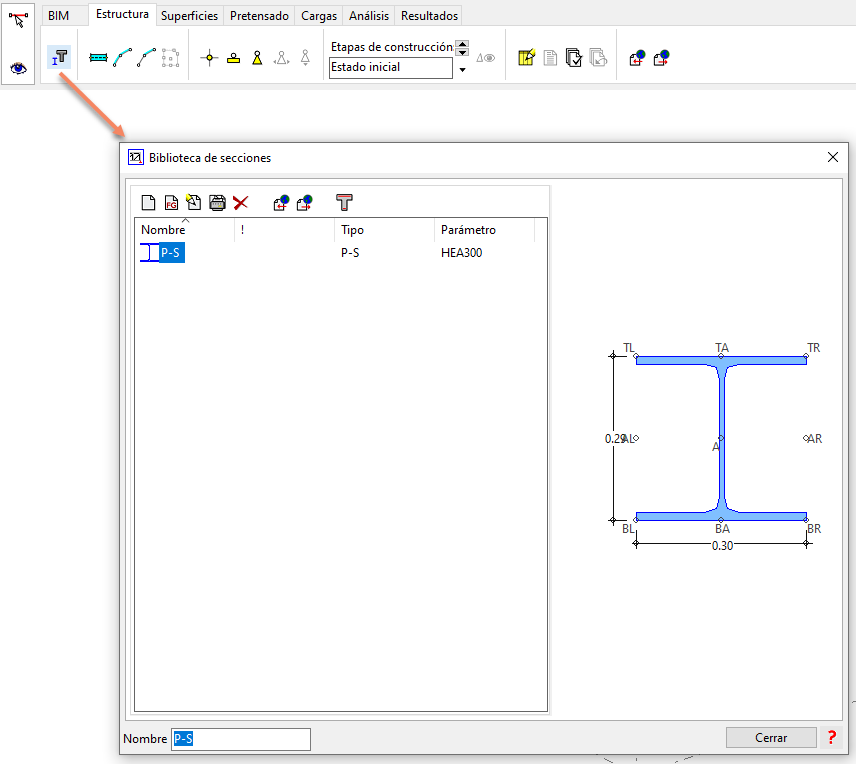
Task: Click the ribbon import globe icon
Action: click(637, 58)
